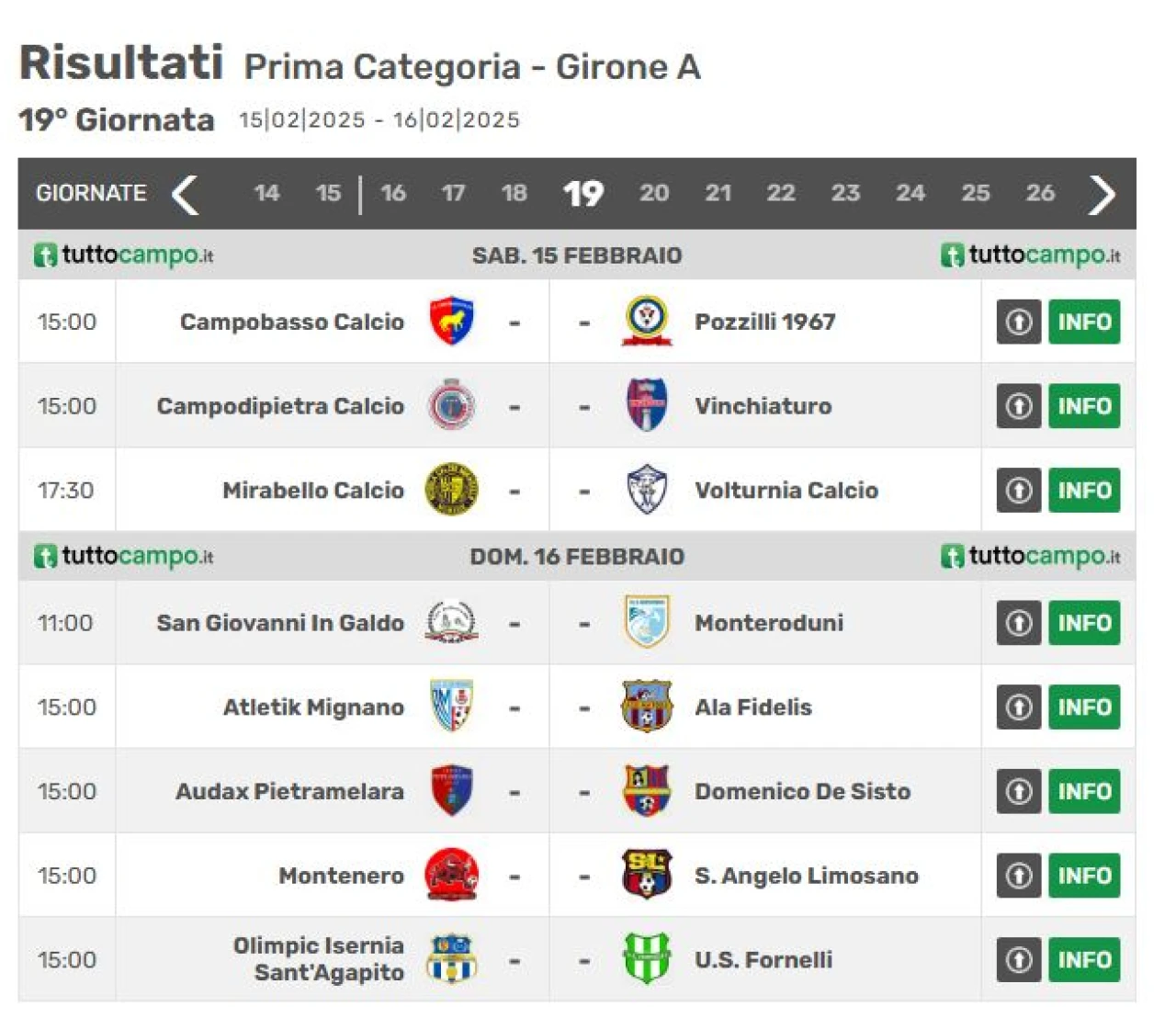Open INFO for Audax Pietramelara match

coord(1084,791)
